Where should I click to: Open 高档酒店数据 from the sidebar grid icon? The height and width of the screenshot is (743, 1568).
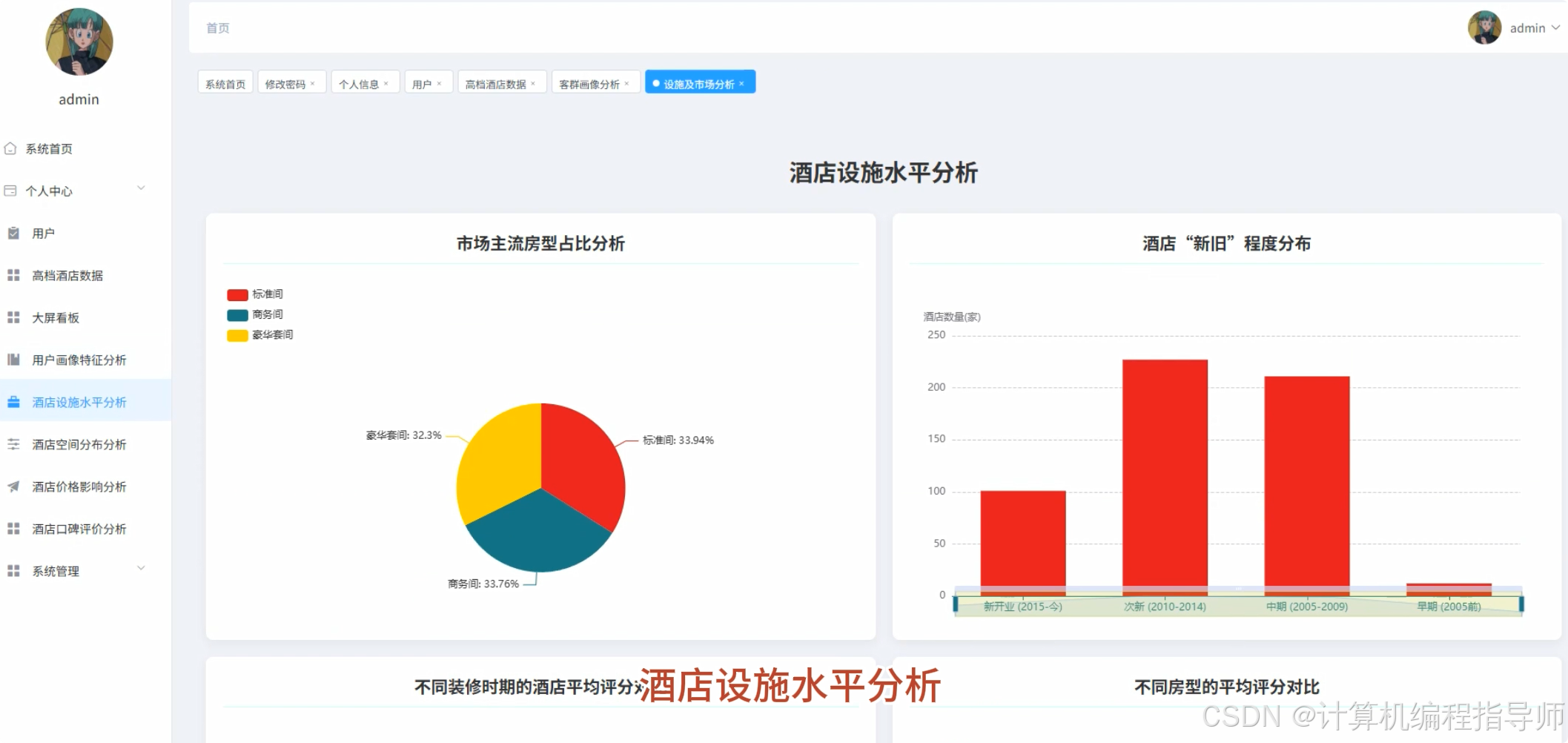(12, 275)
